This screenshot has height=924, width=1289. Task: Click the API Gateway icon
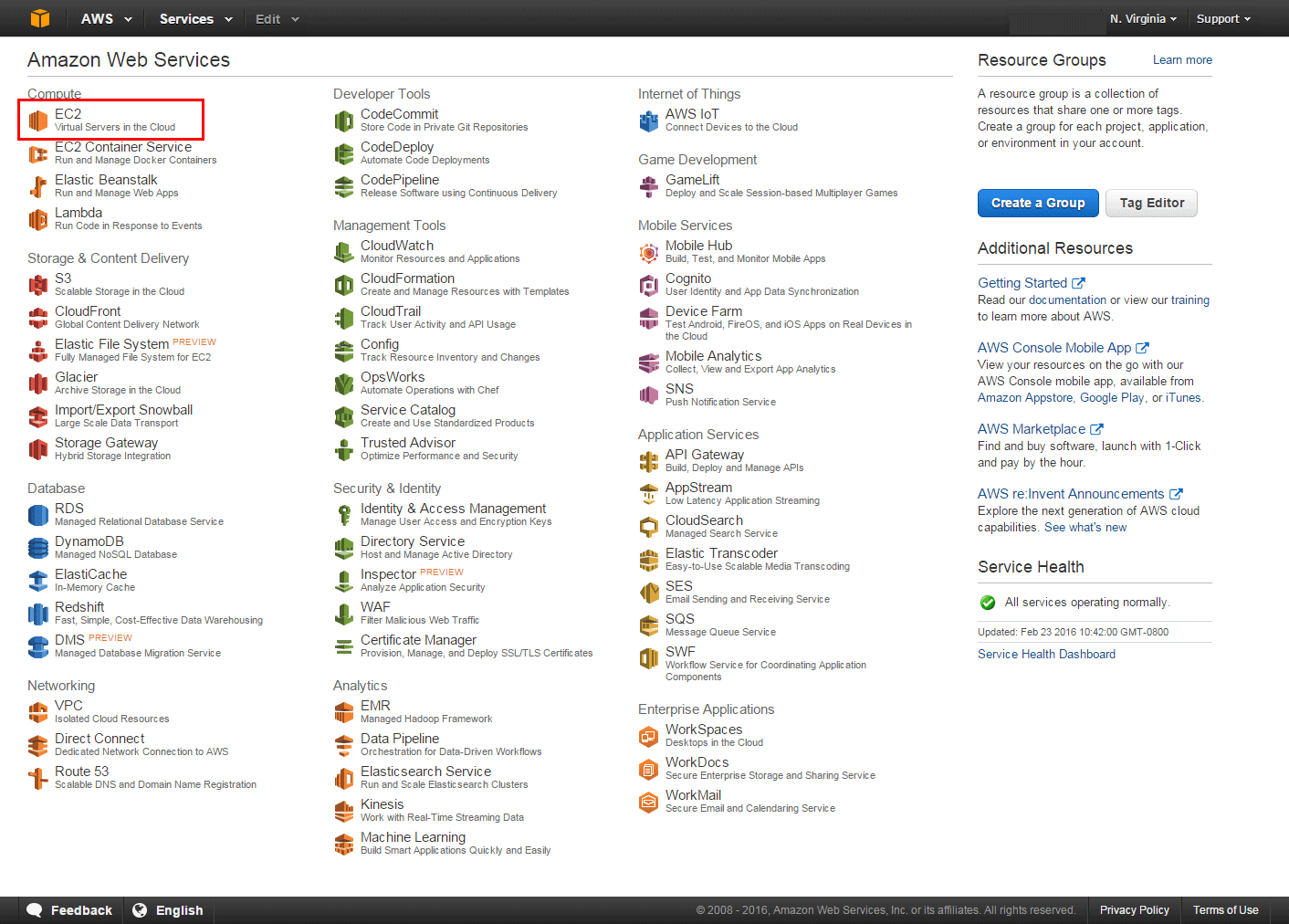pos(649,461)
